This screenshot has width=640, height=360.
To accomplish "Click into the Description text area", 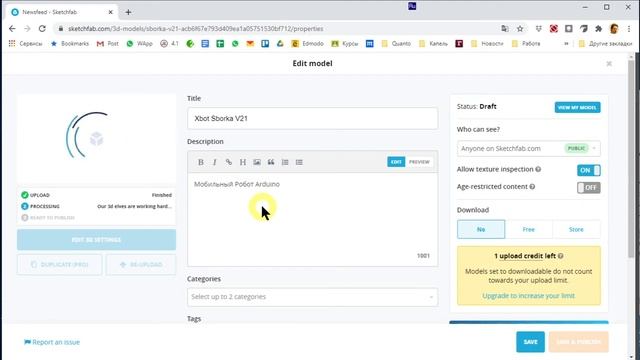I will coord(312,219).
